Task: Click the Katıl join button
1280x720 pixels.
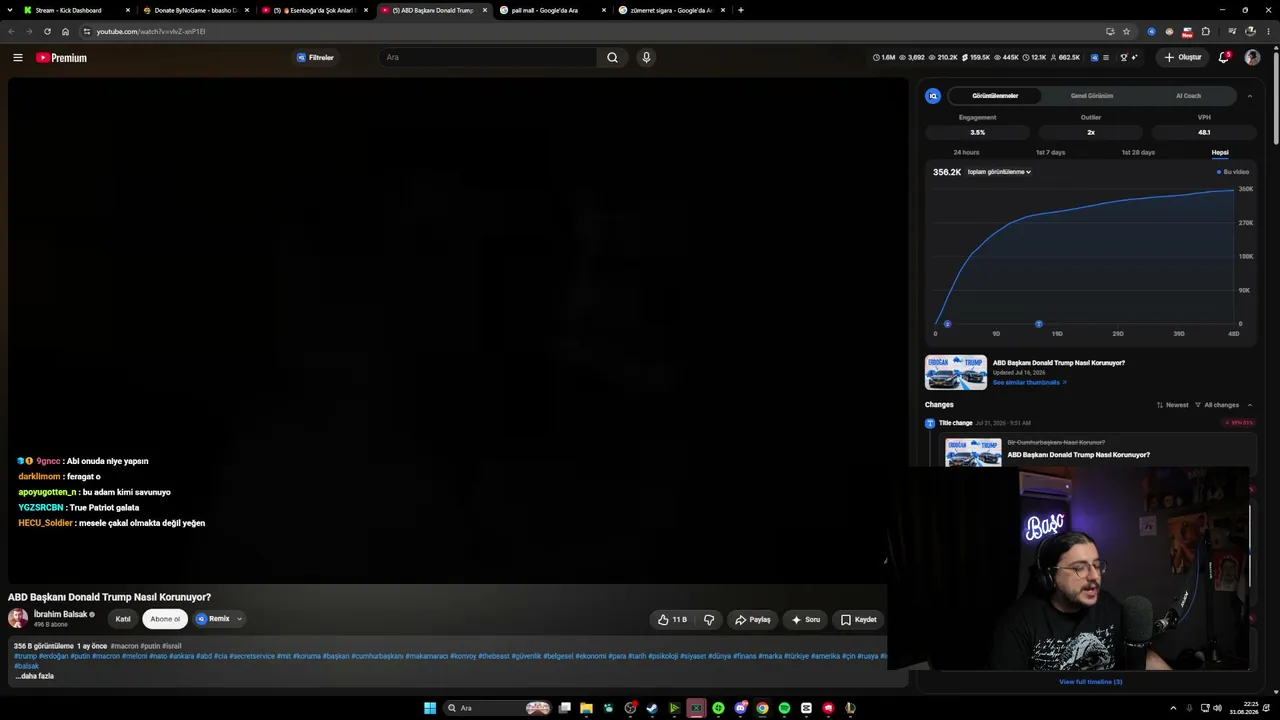Action: tap(123, 619)
